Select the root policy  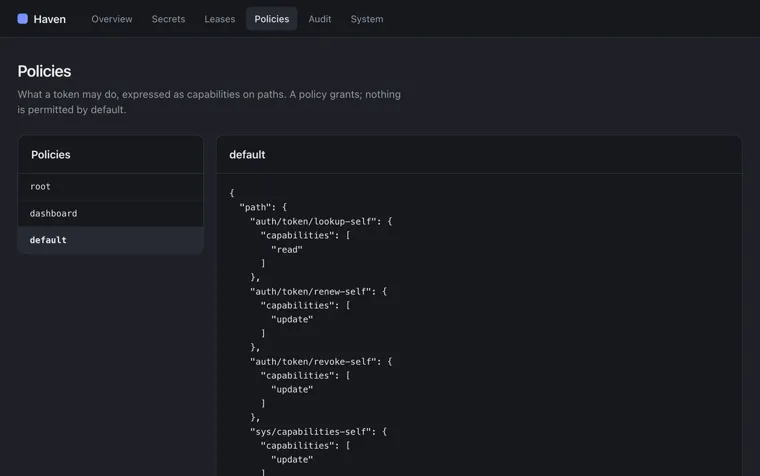[111, 187]
